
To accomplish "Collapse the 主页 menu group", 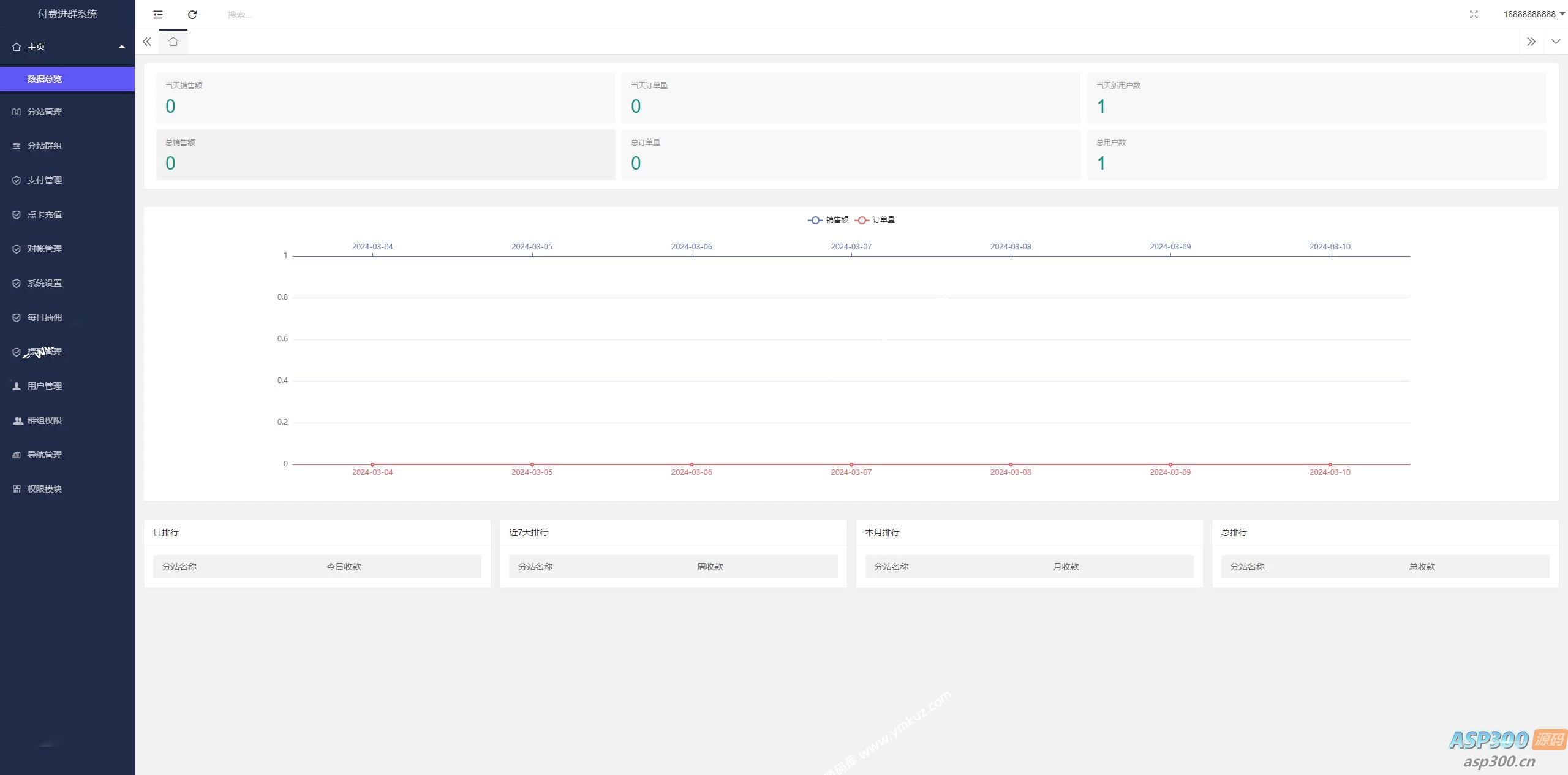I will tap(67, 47).
